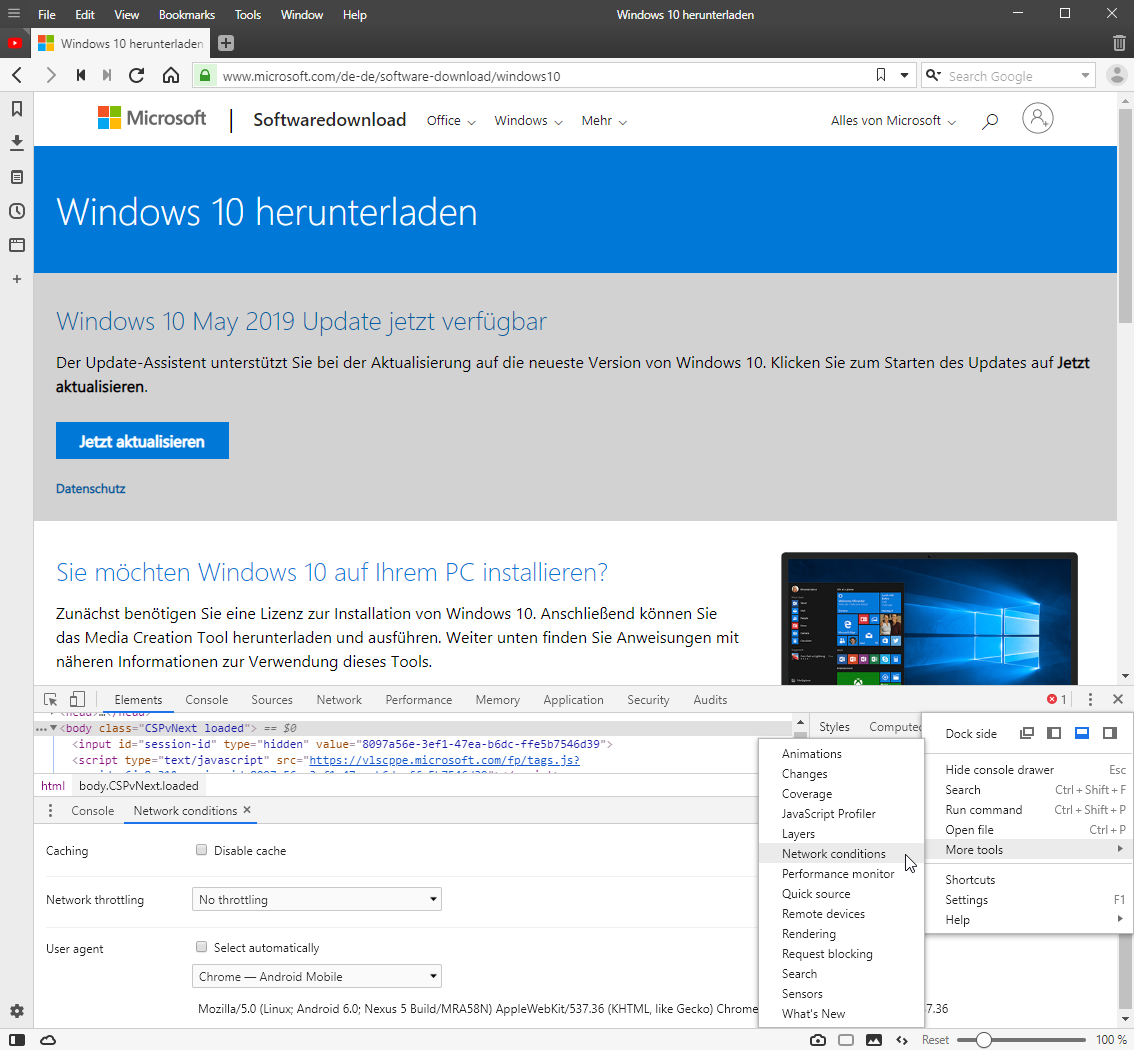The height and width of the screenshot is (1050, 1134).
Task: Go to the home page
Action: 171,75
